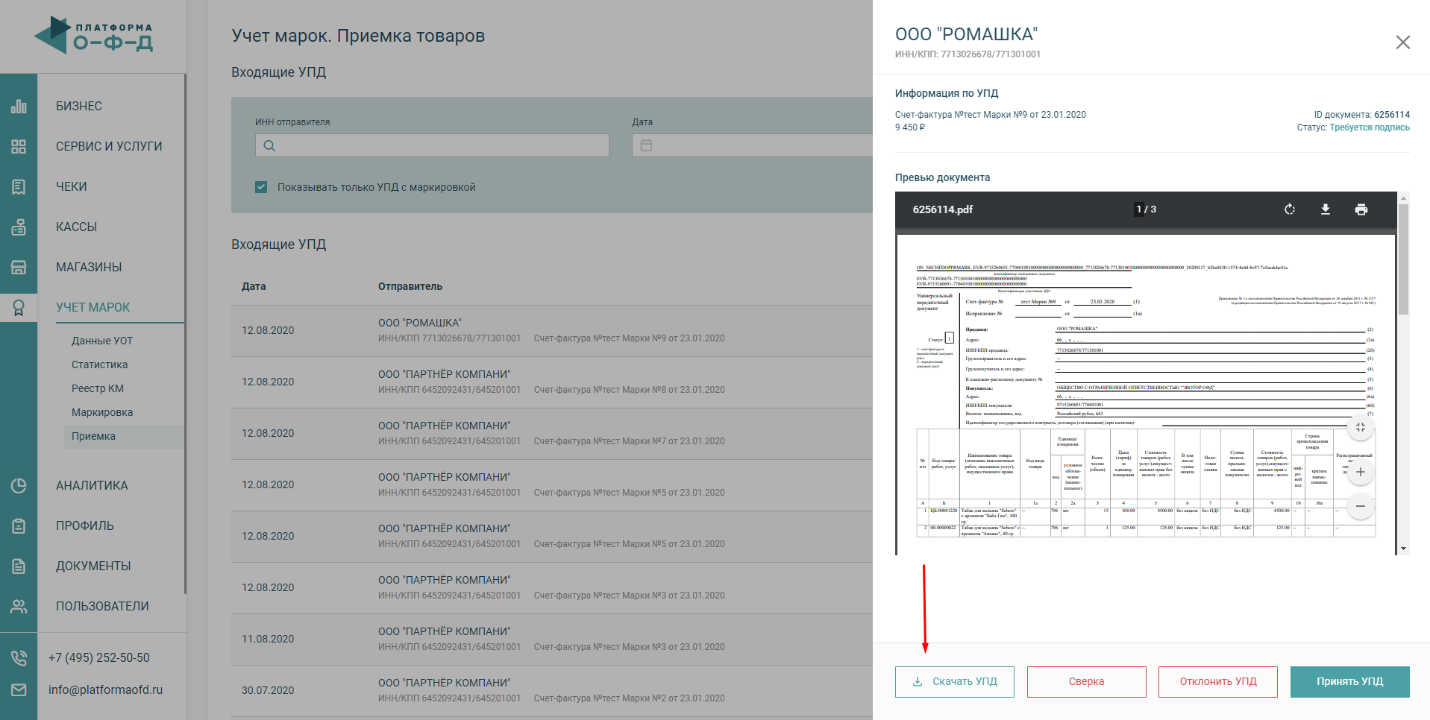The height and width of the screenshot is (720, 1430).
Task: Click the Сверка button
Action: (x=1086, y=682)
